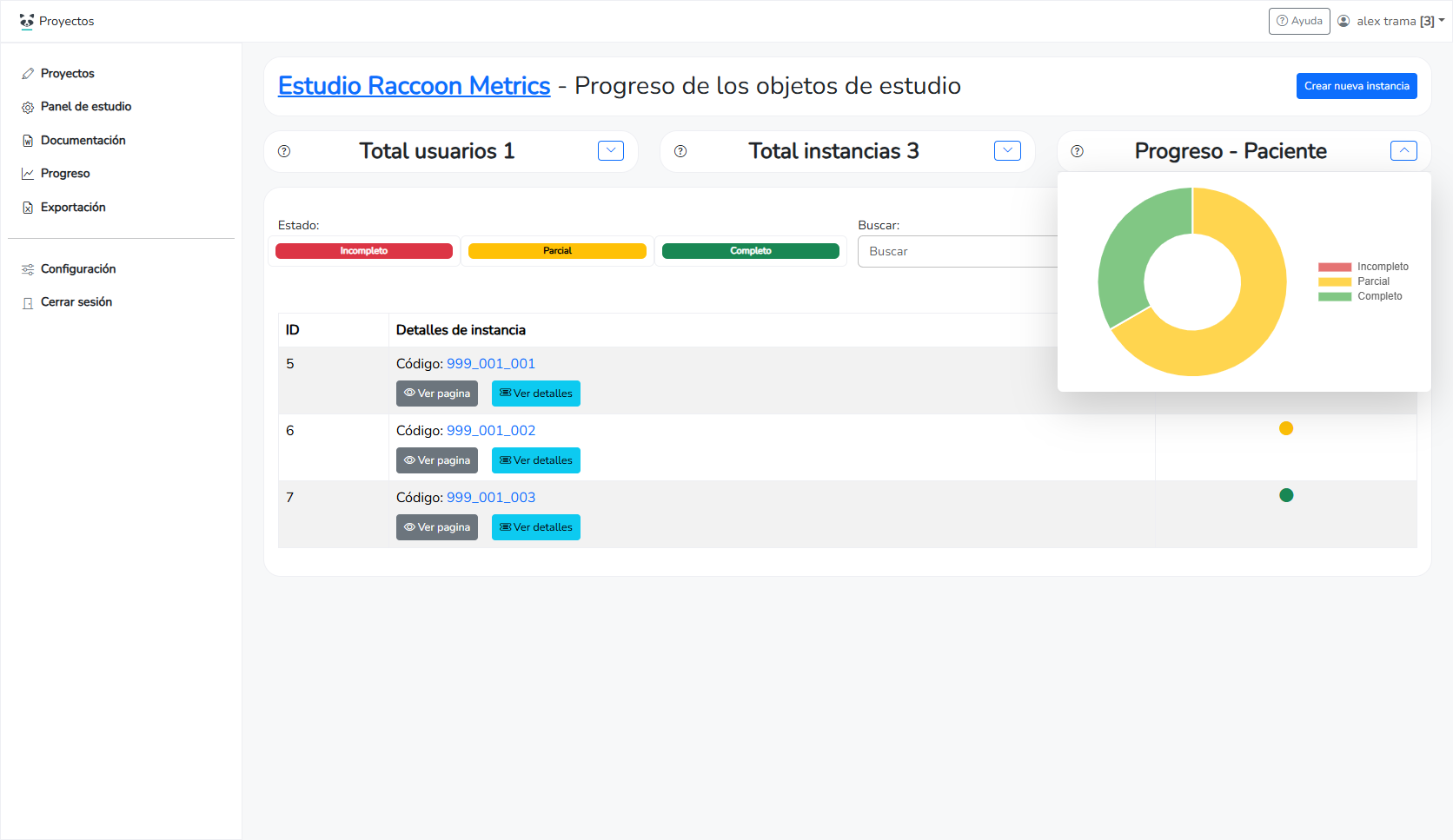1453x840 pixels.
Task: Open the Estudio Raccoon Metrics link
Action: [x=414, y=86]
